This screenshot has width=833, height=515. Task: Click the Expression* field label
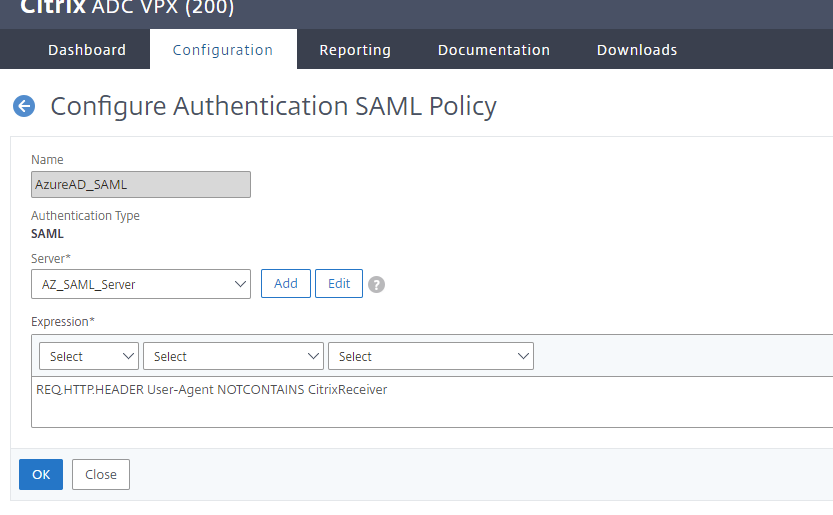63,322
